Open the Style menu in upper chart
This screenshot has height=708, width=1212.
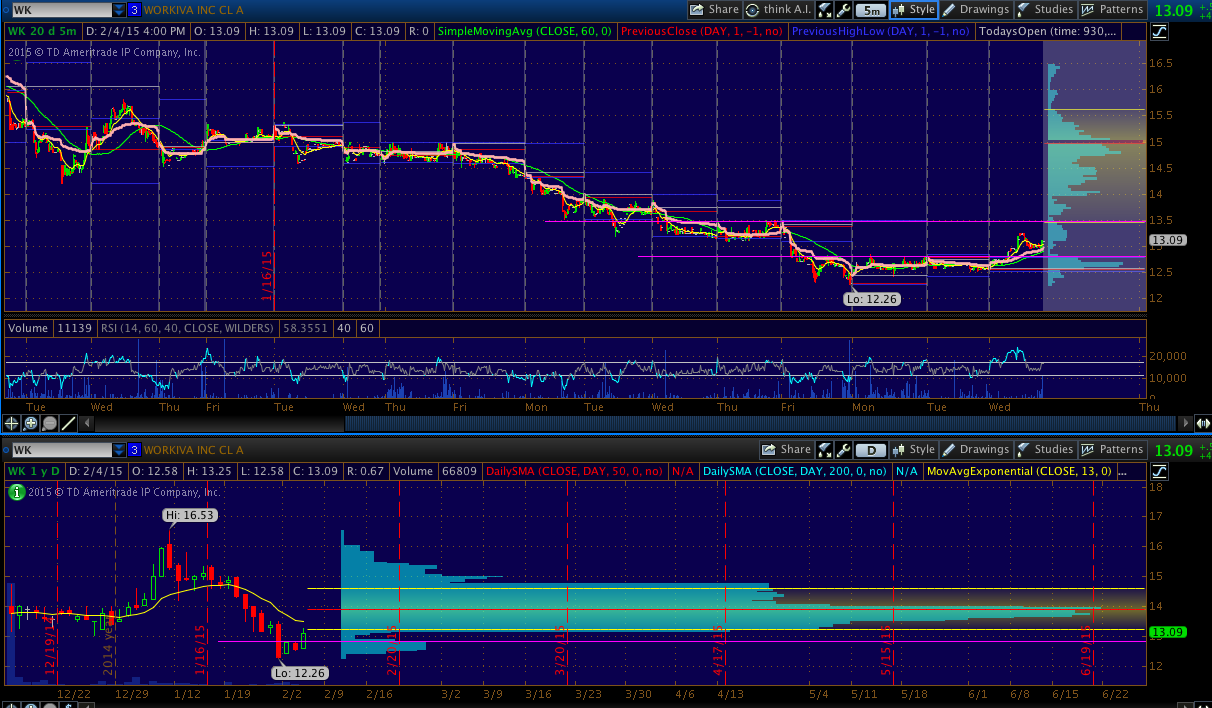913,10
